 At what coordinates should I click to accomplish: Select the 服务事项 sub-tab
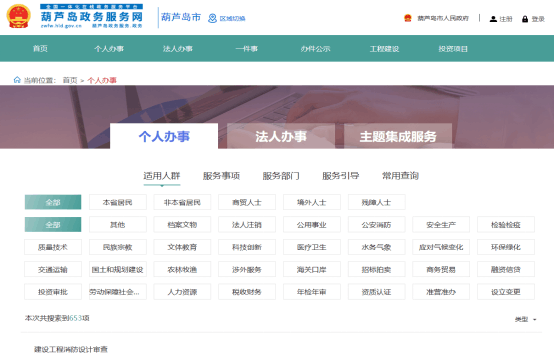coord(222,176)
